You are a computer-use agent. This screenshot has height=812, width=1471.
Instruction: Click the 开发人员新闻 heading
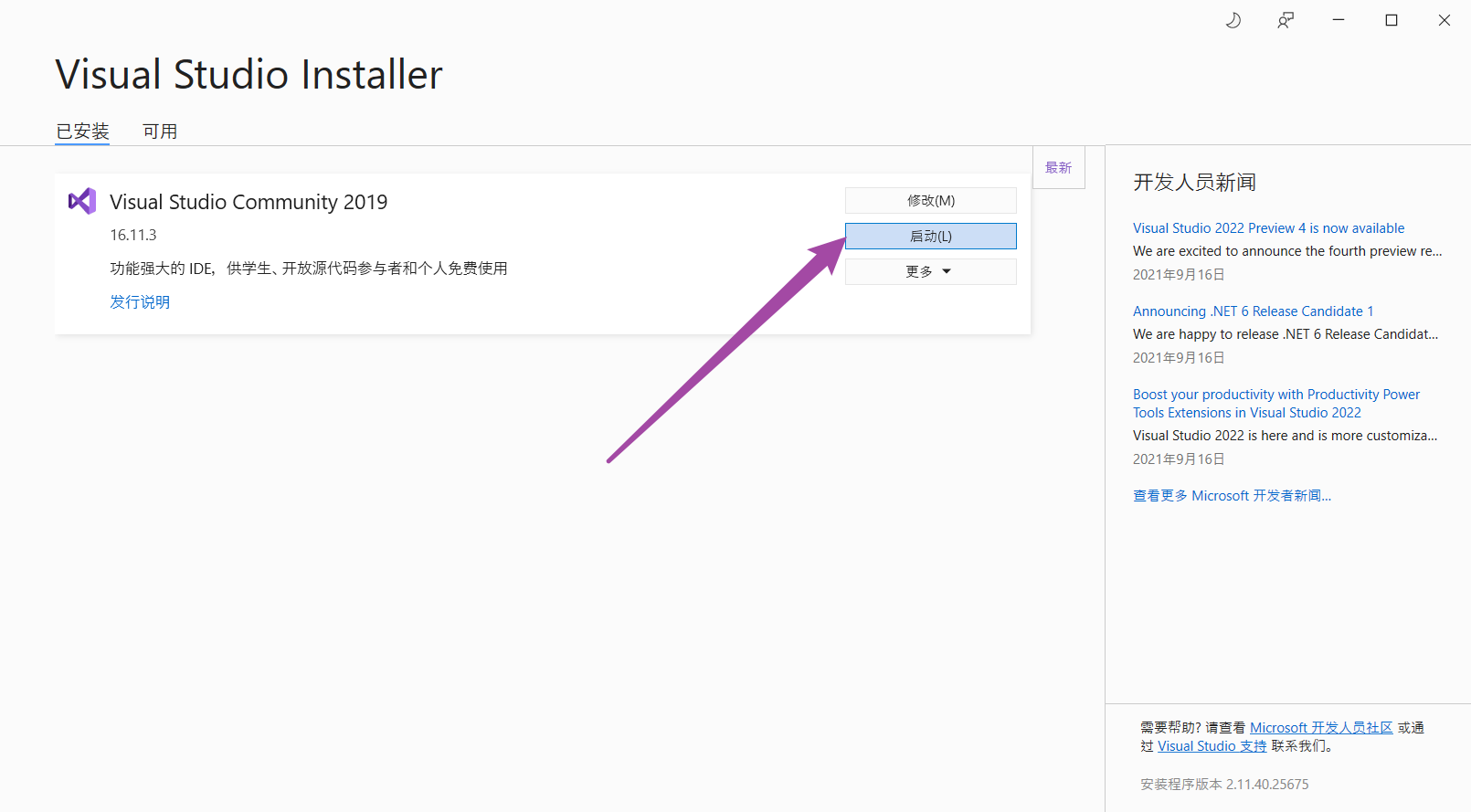coord(1194,183)
